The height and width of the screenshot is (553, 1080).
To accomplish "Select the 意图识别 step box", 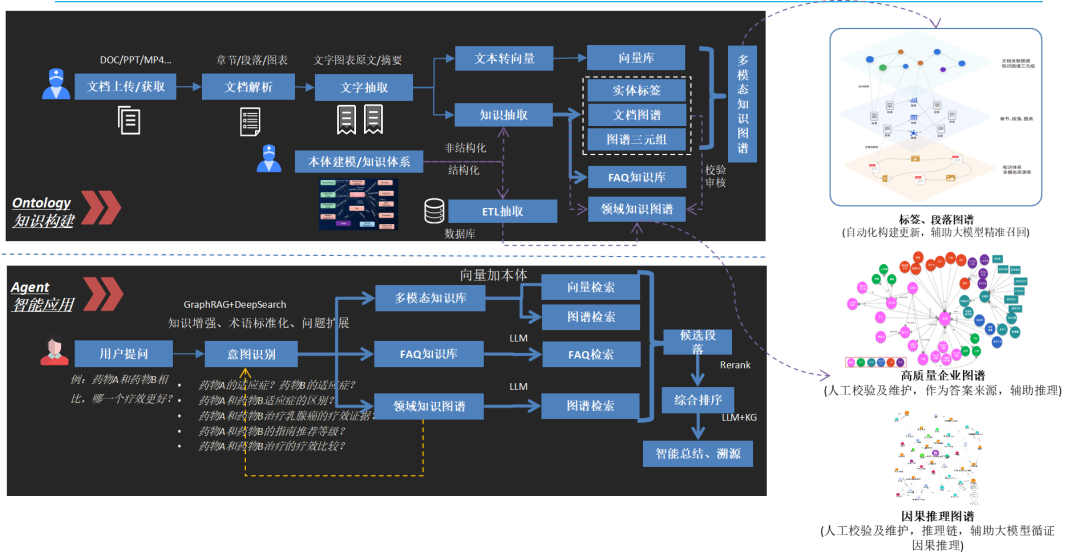I will (x=251, y=354).
